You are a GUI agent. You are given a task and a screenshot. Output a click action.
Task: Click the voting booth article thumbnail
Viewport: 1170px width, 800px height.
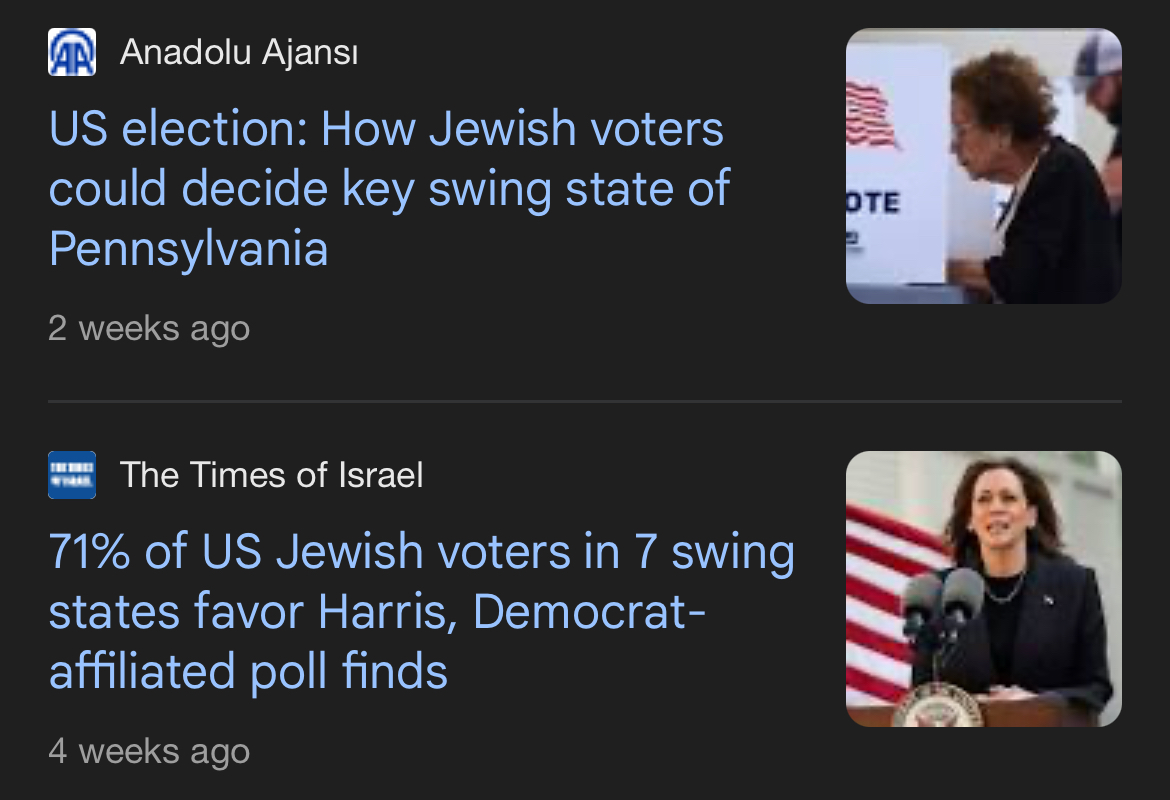(x=983, y=166)
